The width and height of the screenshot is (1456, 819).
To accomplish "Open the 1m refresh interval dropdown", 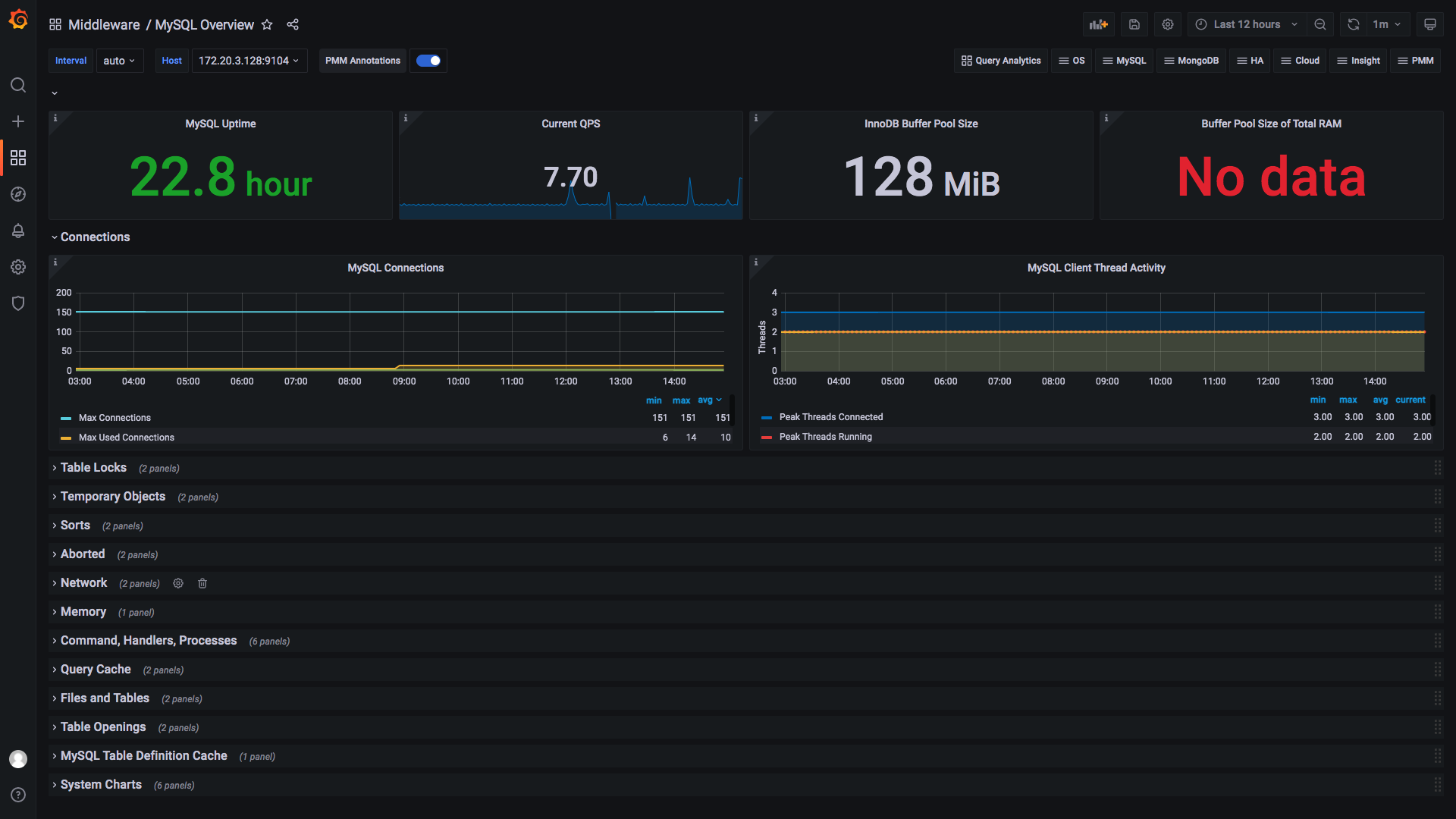I will (x=1387, y=24).
